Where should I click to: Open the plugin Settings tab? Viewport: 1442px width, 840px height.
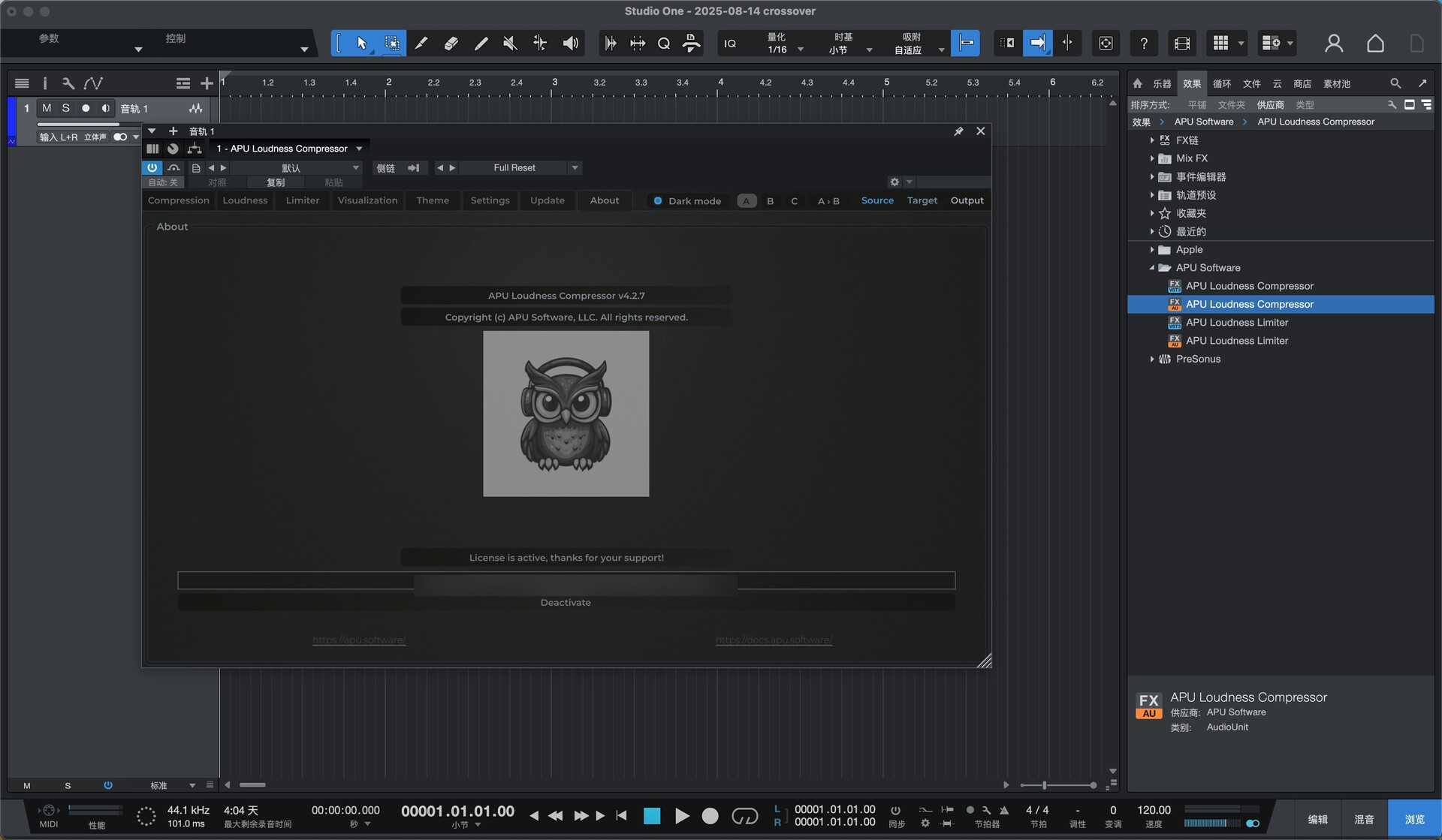pyautogui.click(x=490, y=200)
